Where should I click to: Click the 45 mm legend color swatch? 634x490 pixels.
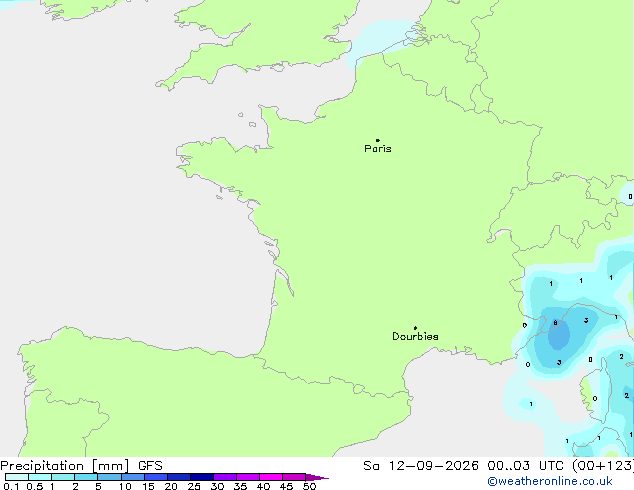click(x=294, y=477)
